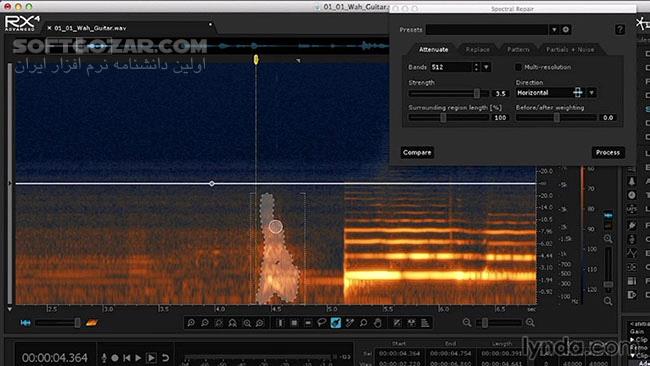Zoom out on the frequency scale
The width and height of the screenshot is (650, 366).
point(608,301)
